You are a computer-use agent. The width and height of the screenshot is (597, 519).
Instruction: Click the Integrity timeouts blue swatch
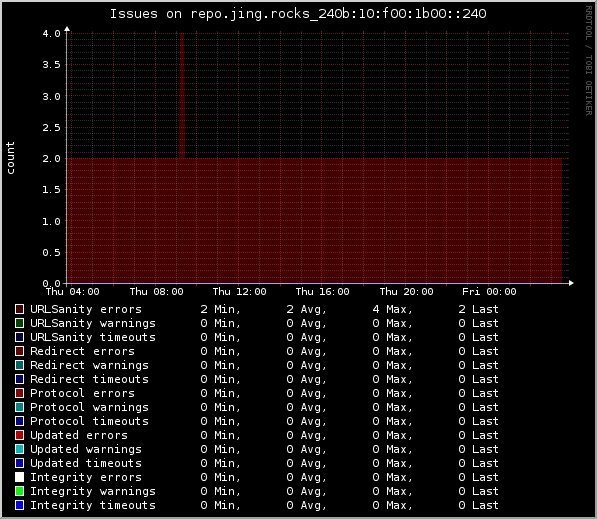coord(19,505)
